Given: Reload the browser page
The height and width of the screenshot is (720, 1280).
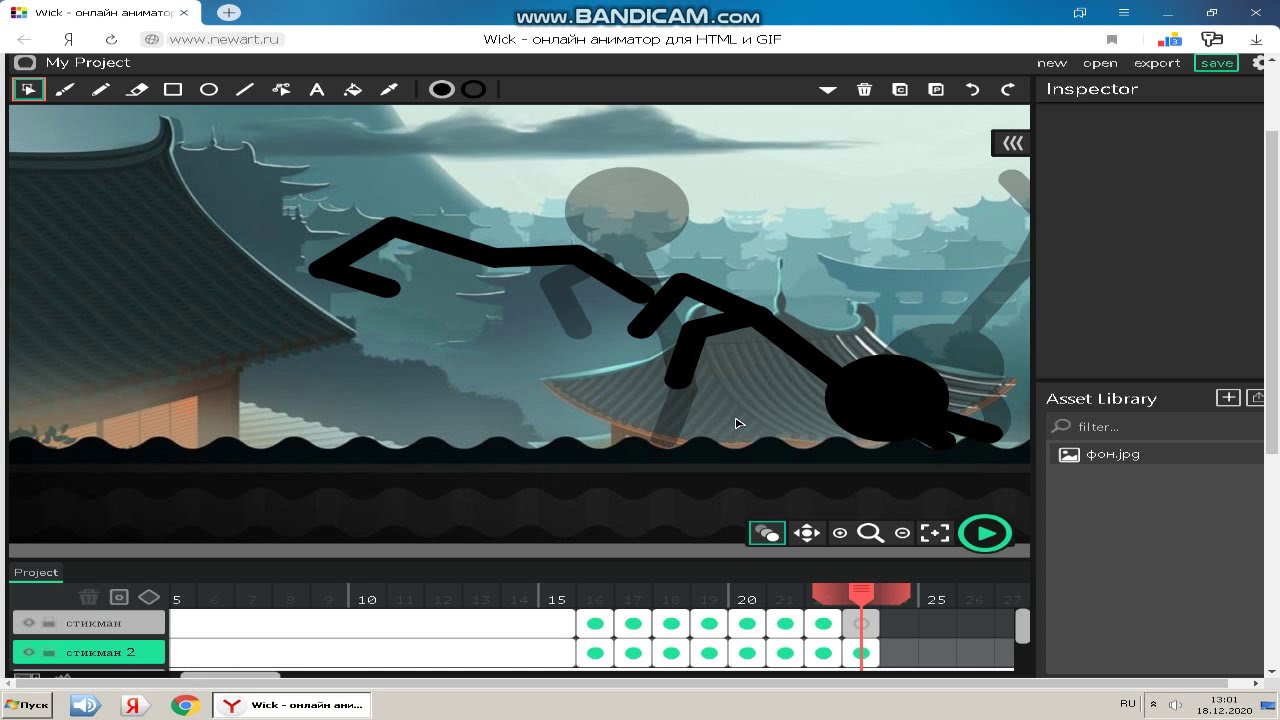Looking at the screenshot, I should pyautogui.click(x=111, y=40).
